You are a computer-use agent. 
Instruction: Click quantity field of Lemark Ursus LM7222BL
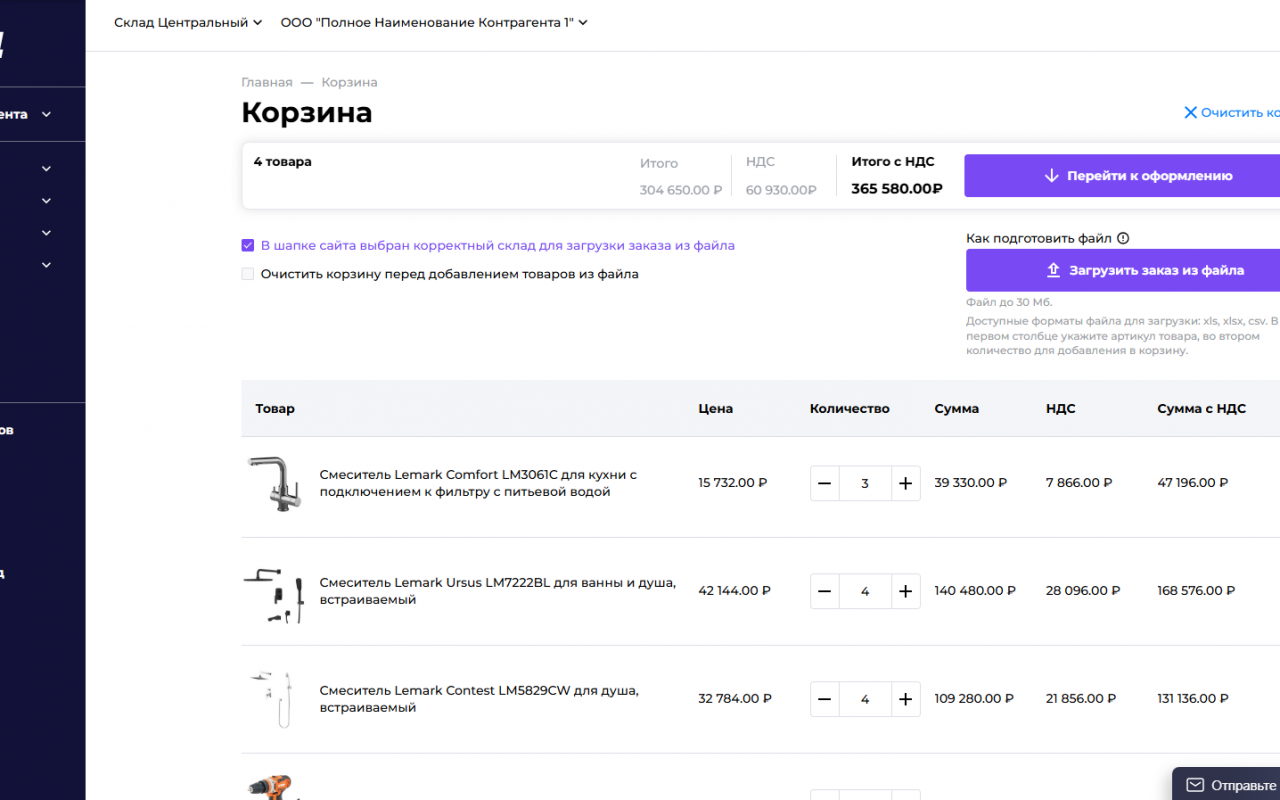[x=865, y=591]
